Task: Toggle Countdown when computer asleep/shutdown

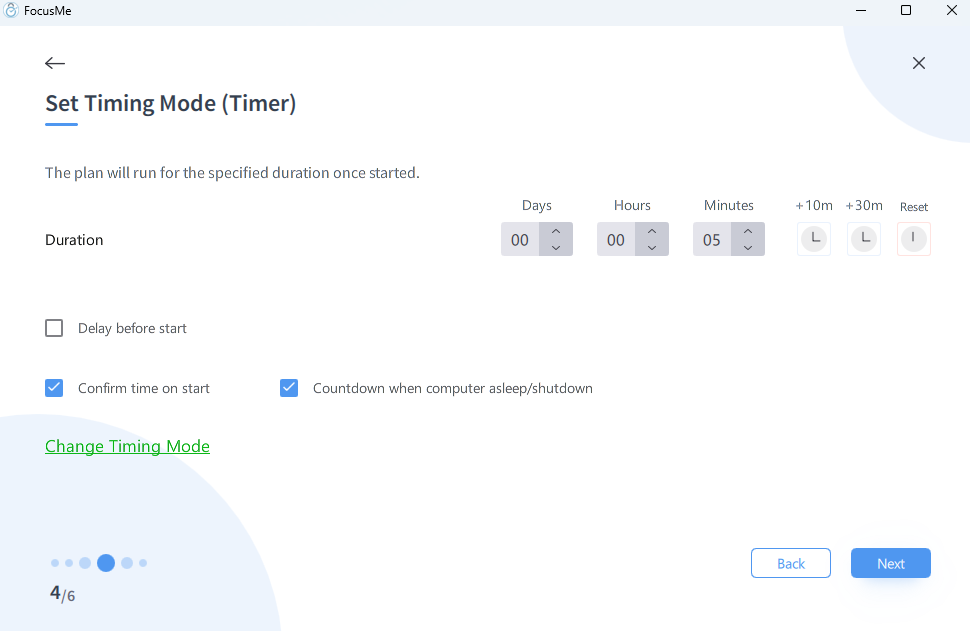Action: [x=289, y=388]
